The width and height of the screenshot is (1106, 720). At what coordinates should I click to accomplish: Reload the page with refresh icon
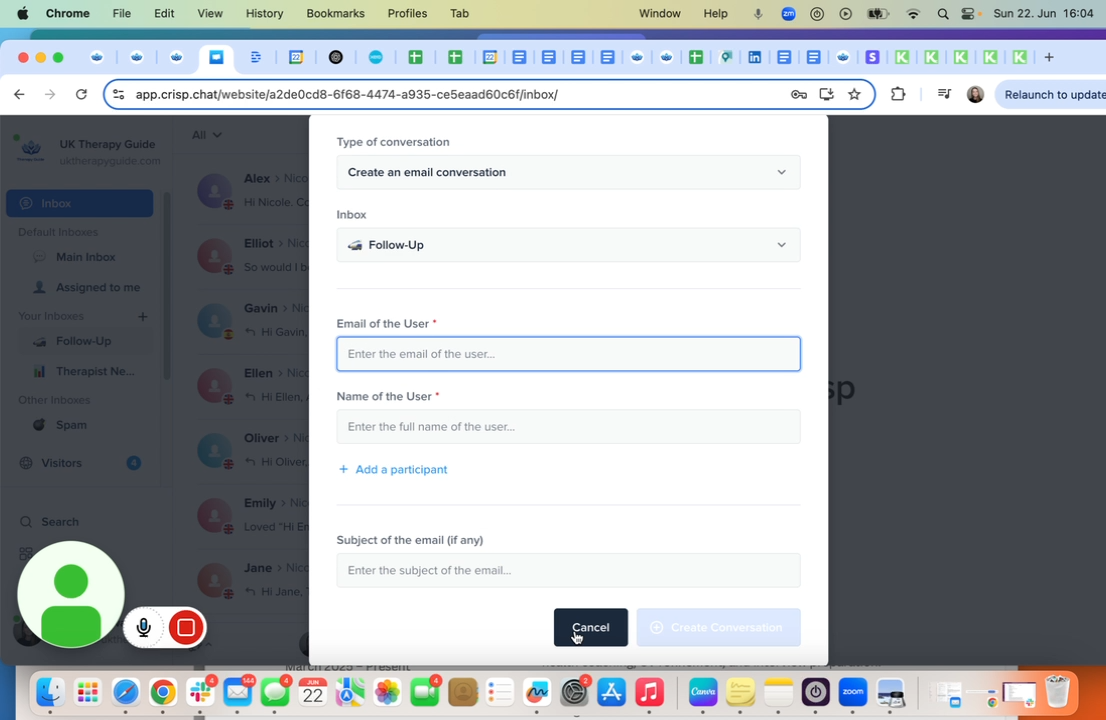coord(81,94)
